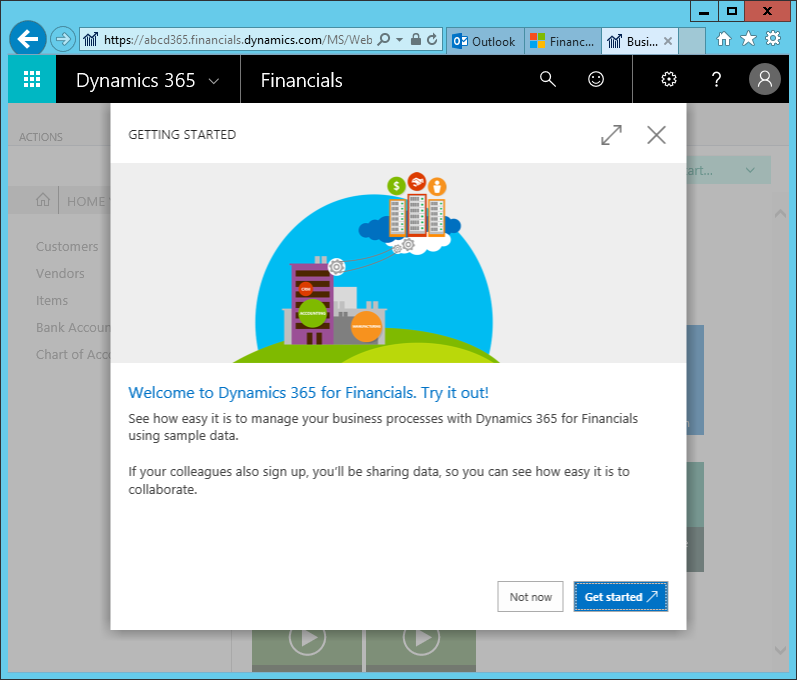Click the Financials app title

click(x=301, y=80)
